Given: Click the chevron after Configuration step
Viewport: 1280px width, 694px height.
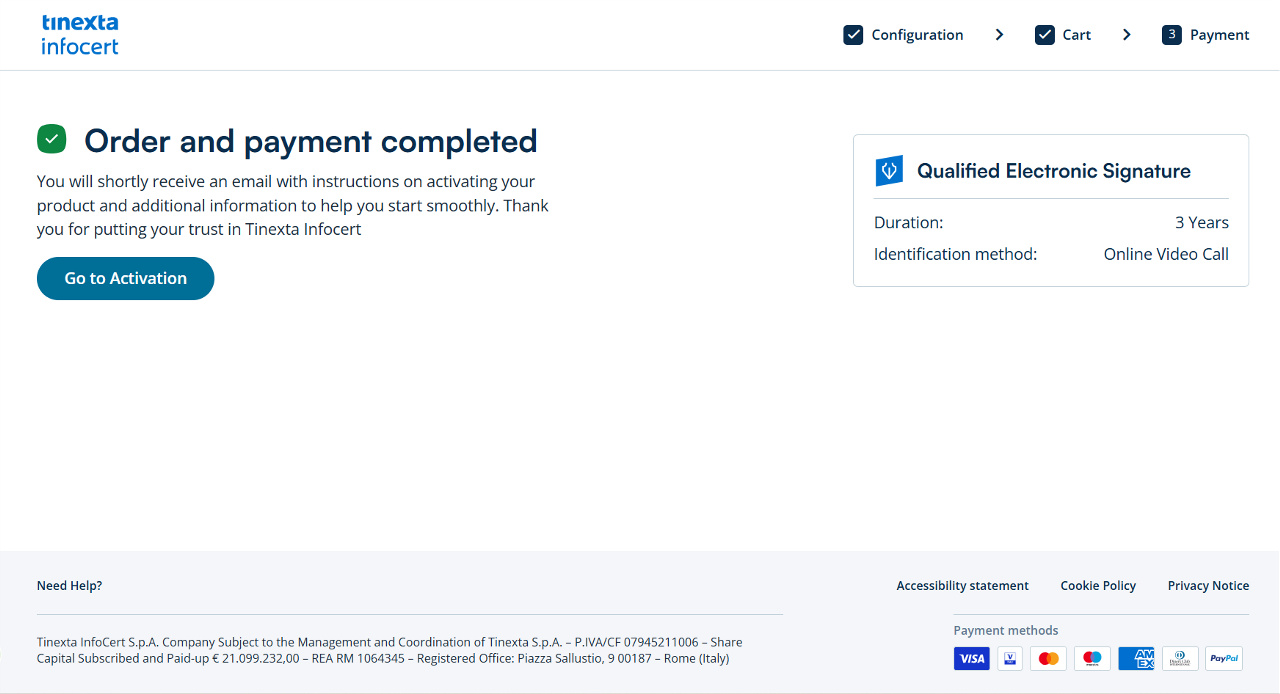Looking at the screenshot, I should 999,35.
